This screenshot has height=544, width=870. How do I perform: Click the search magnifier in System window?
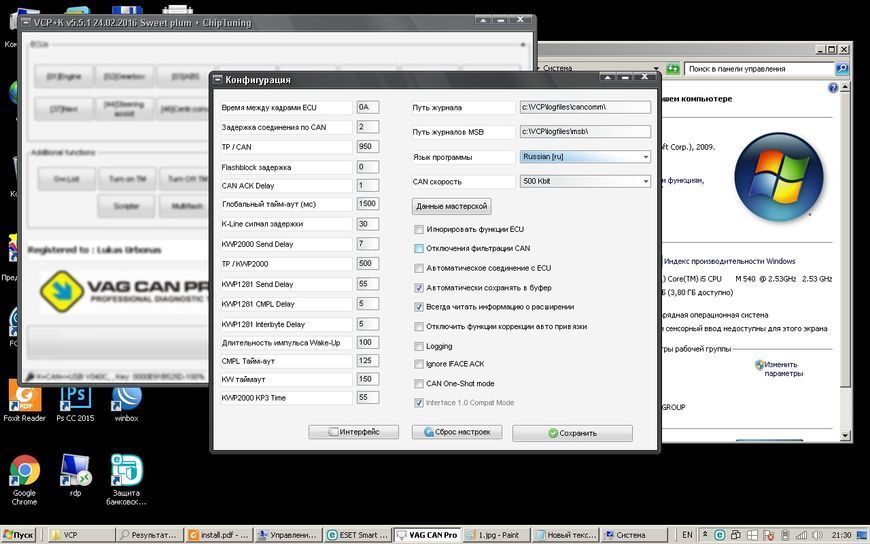[842, 69]
